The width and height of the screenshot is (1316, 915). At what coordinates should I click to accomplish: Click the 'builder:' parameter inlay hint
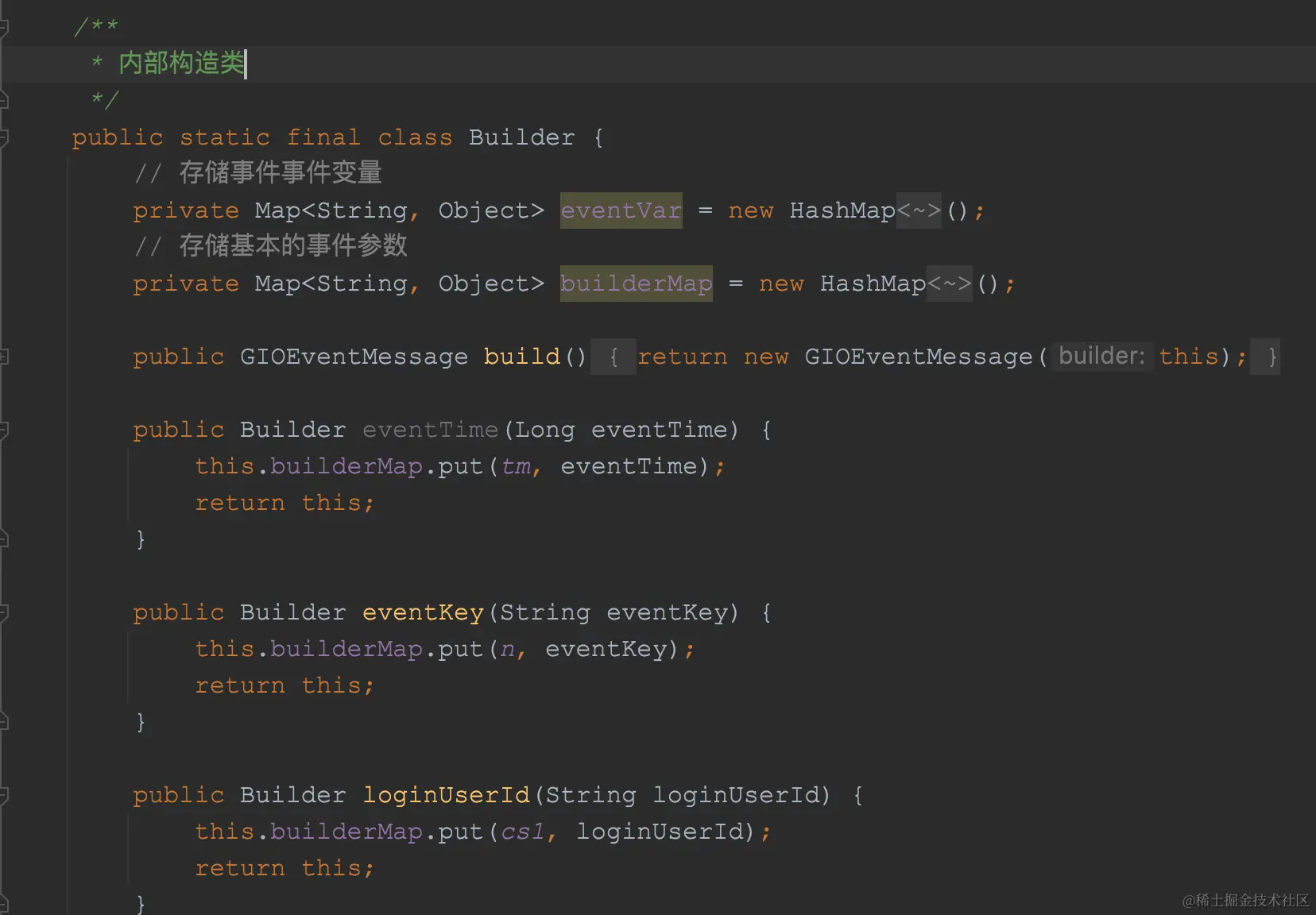coord(1102,356)
